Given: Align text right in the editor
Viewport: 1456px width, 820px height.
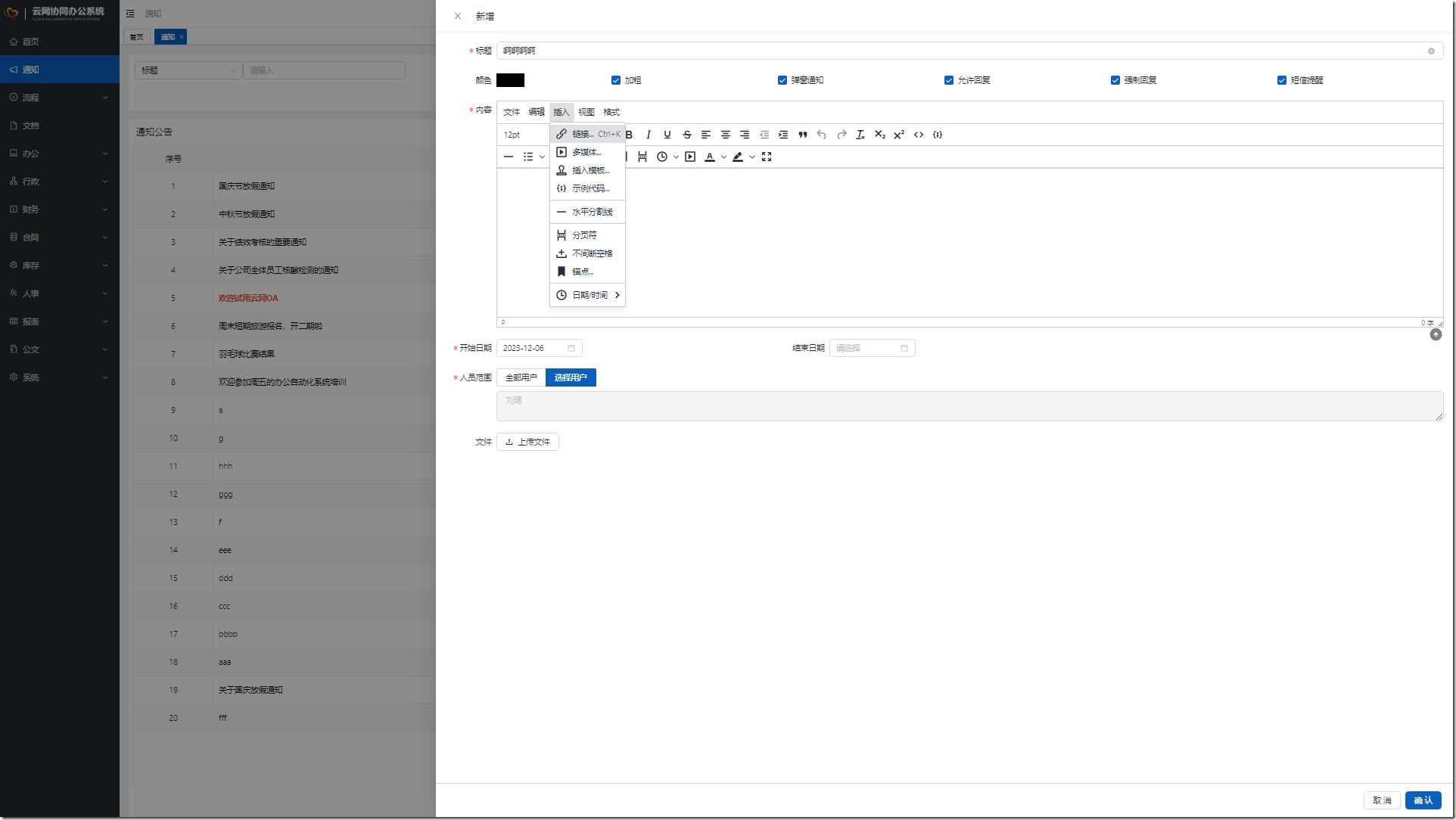Looking at the screenshot, I should point(745,135).
